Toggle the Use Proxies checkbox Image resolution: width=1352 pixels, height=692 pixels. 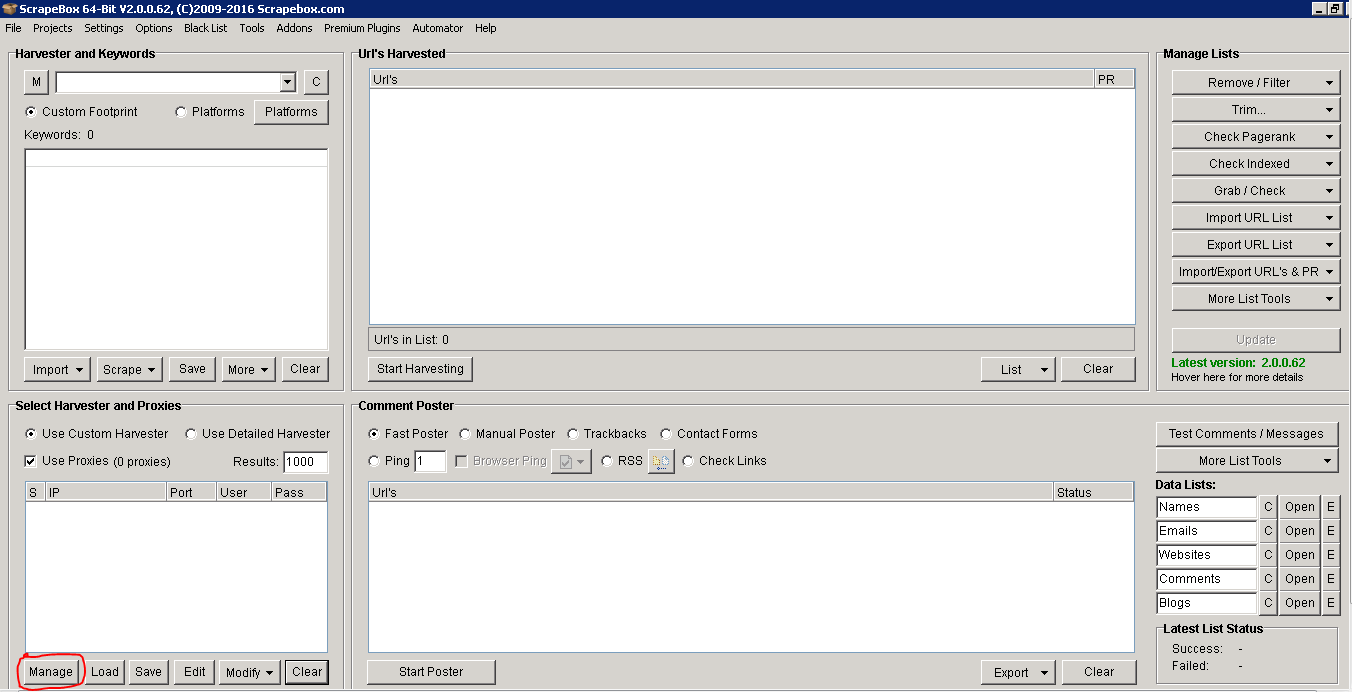point(31,461)
